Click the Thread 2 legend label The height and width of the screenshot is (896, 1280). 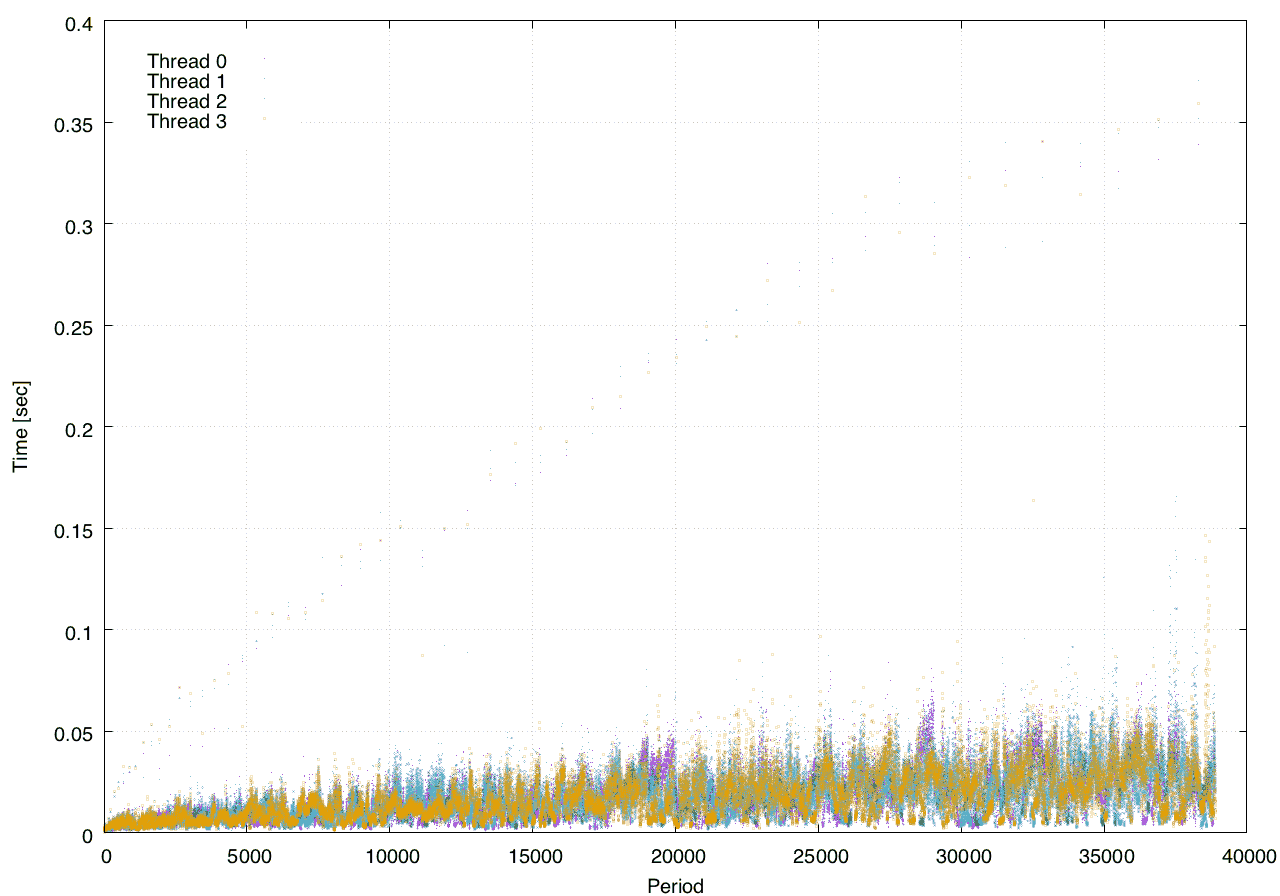pos(187,102)
